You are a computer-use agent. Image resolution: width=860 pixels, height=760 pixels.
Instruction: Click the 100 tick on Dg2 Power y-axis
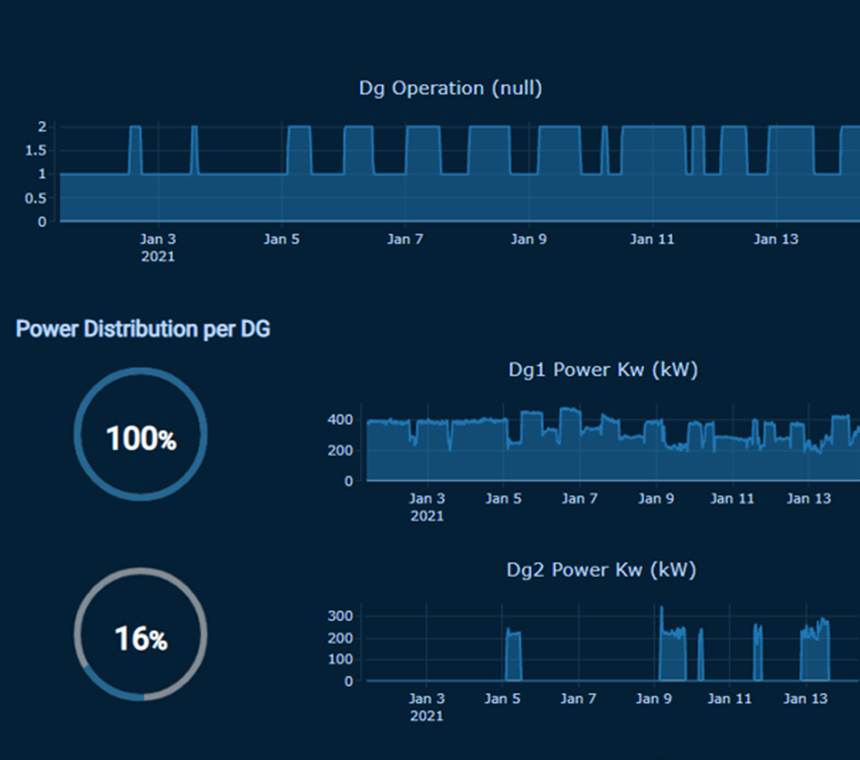pyautogui.click(x=341, y=659)
